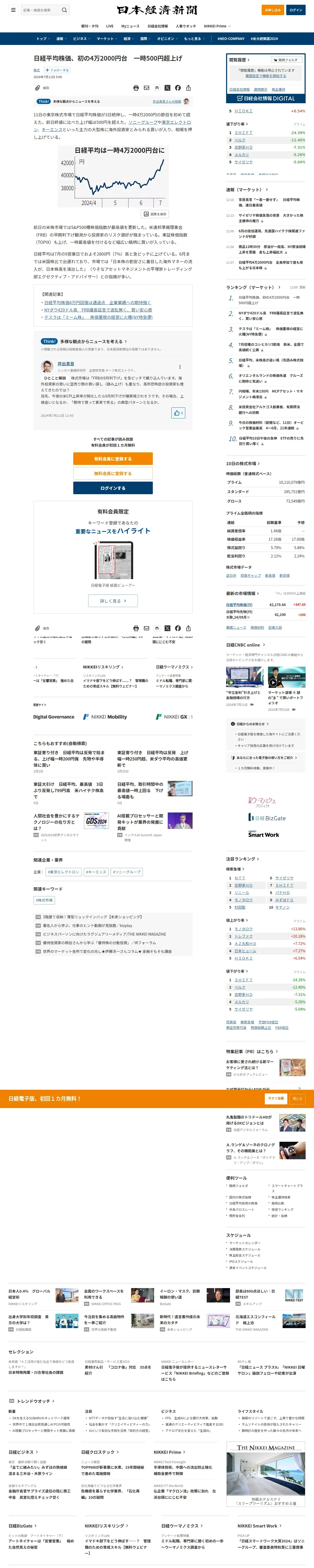The height and width of the screenshot is (1568, 314).
Task: Click 詳しく見る button
Action: point(113,601)
